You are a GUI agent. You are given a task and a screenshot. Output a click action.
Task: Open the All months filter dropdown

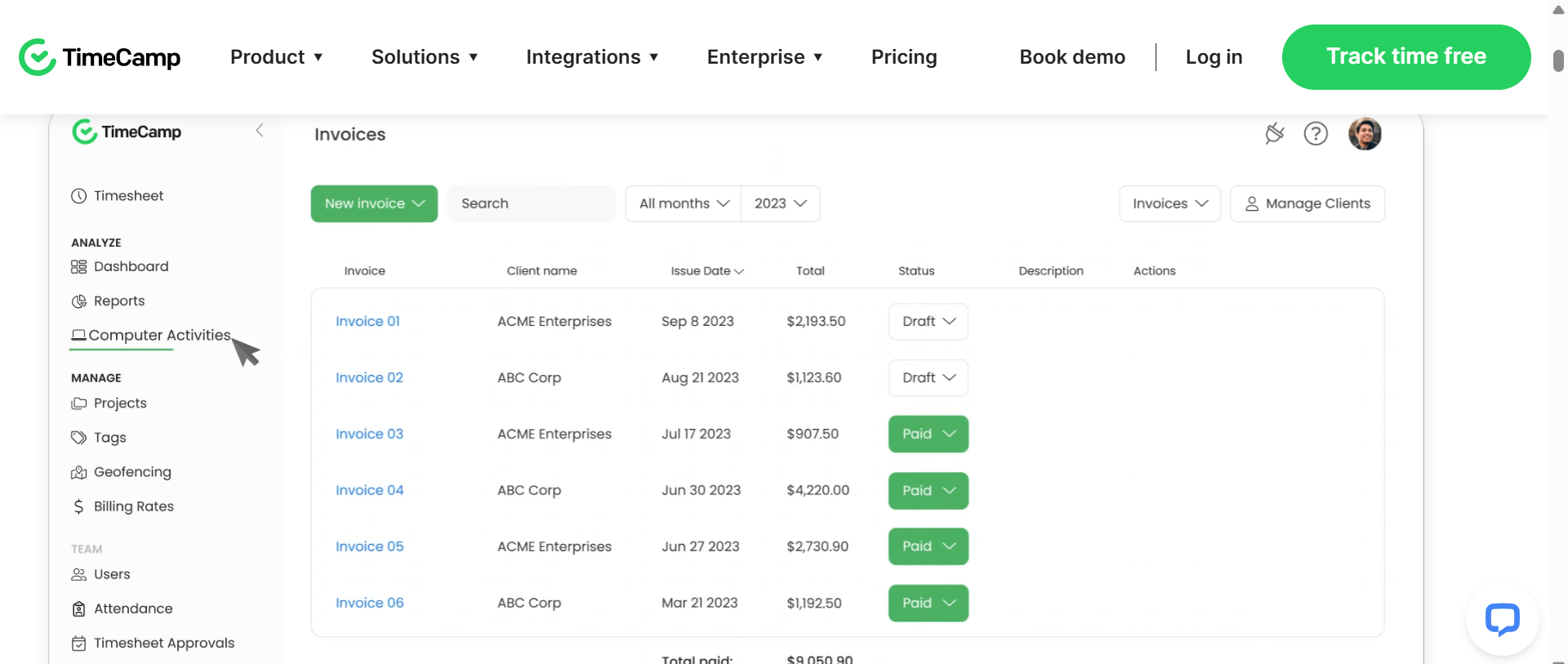click(684, 203)
